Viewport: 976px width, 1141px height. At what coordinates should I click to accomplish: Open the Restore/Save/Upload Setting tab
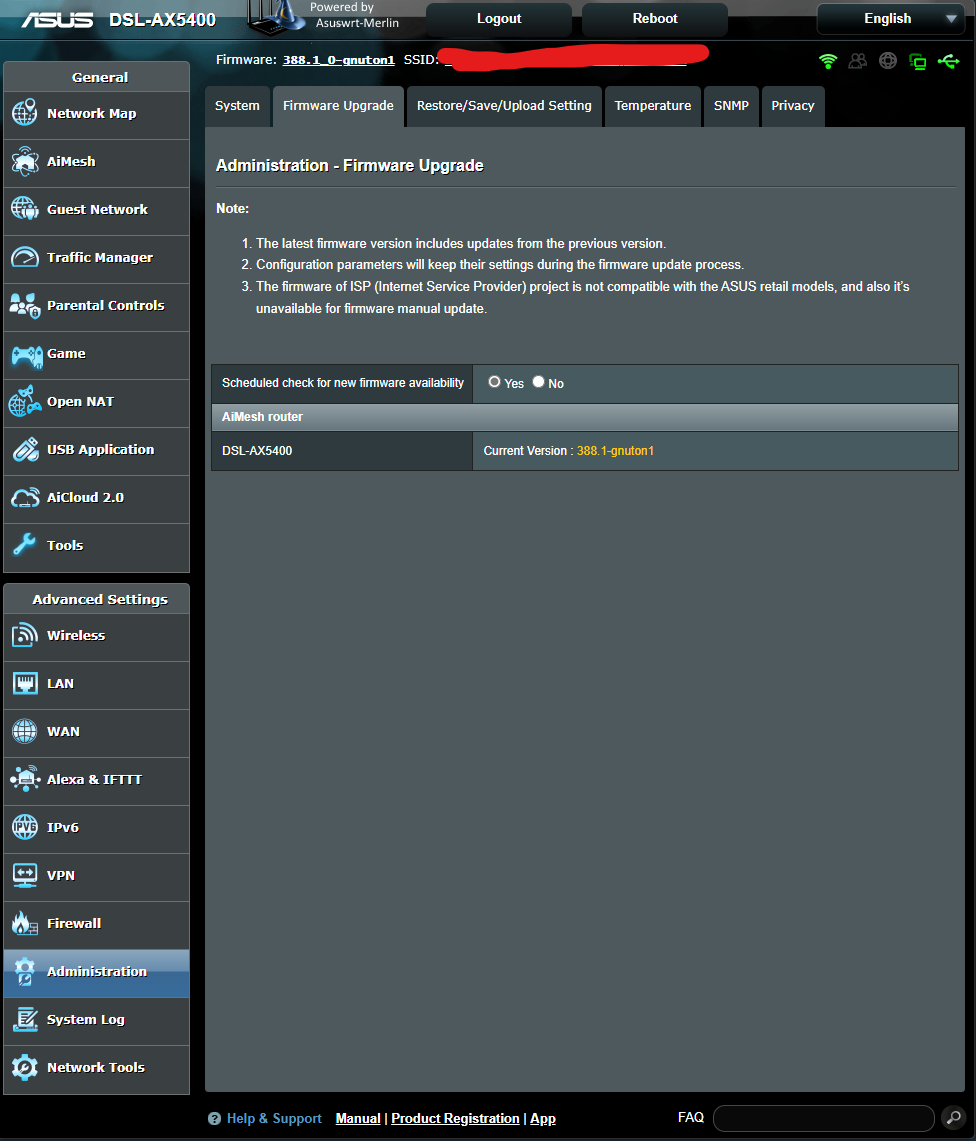tap(503, 105)
